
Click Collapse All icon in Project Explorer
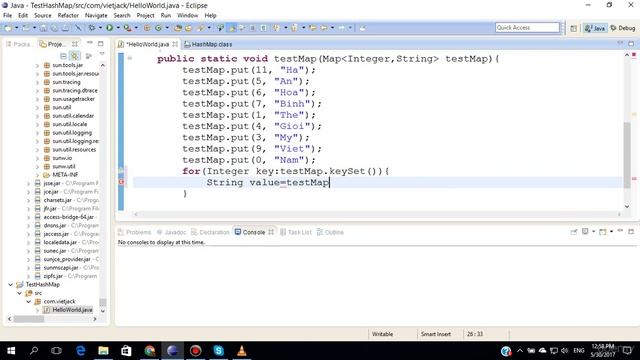point(63,56)
